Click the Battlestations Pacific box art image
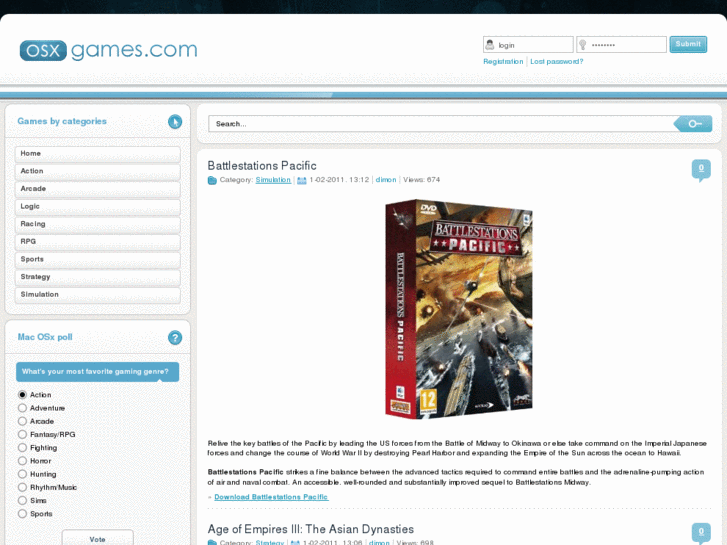Viewport: 727px width, 545px height. coord(459,309)
